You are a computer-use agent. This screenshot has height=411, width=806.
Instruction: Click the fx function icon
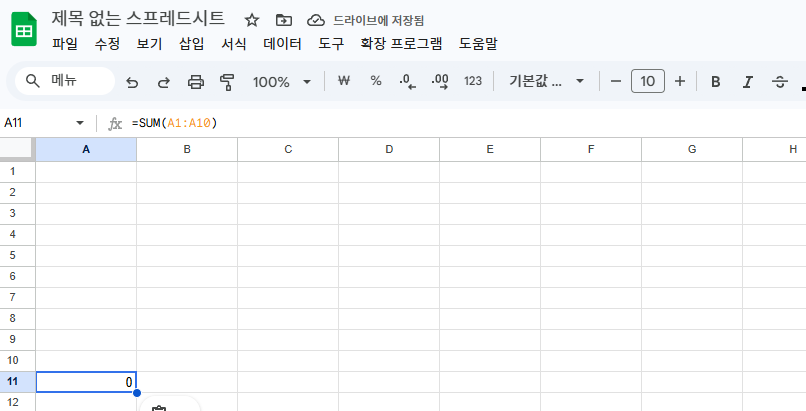pyautogui.click(x=115, y=123)
